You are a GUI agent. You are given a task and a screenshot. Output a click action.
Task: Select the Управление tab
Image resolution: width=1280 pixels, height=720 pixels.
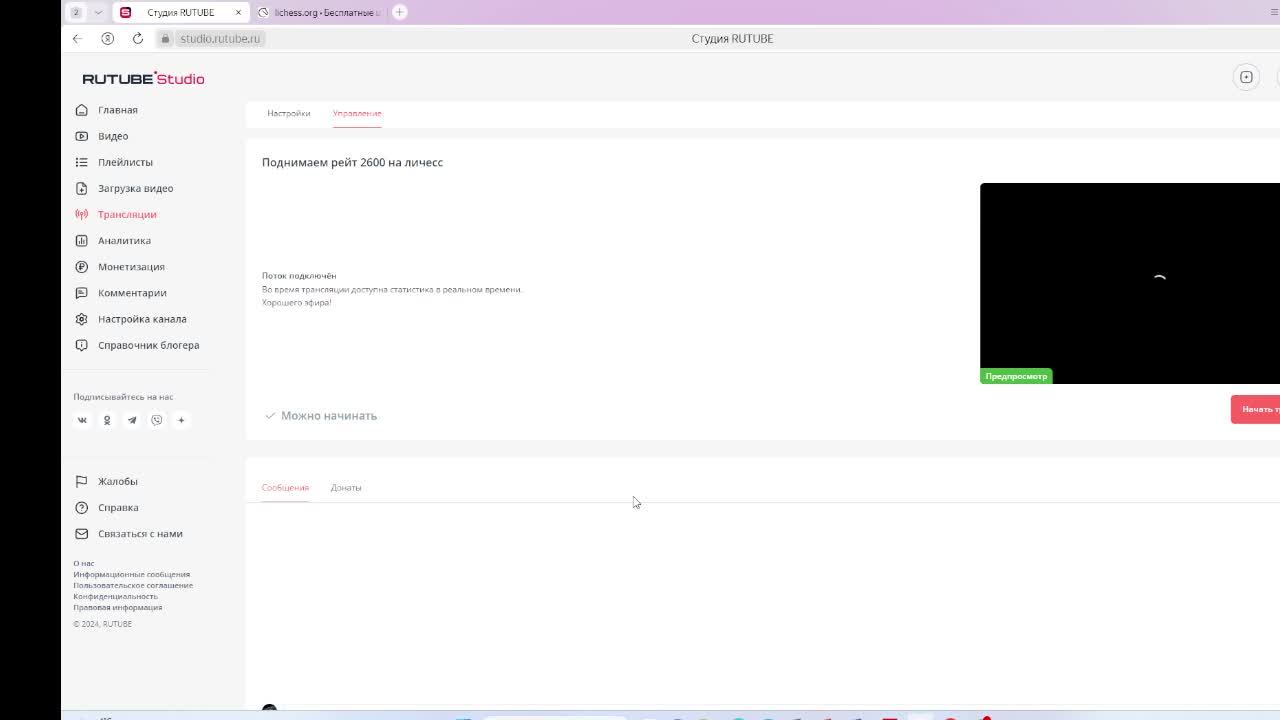[357, 113]
